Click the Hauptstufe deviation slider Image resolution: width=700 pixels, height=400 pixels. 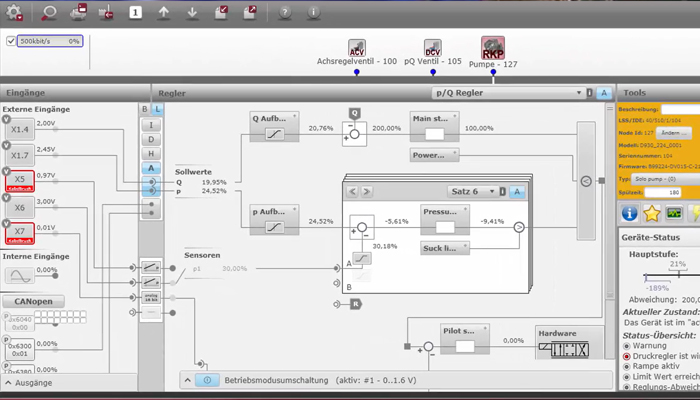click(664, 276)
